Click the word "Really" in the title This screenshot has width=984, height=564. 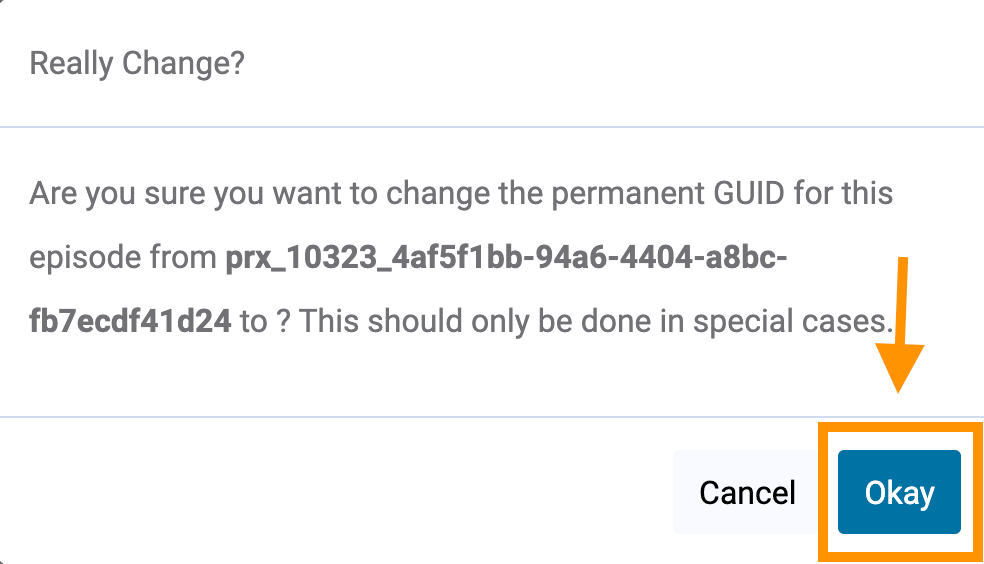coord(72,64)
